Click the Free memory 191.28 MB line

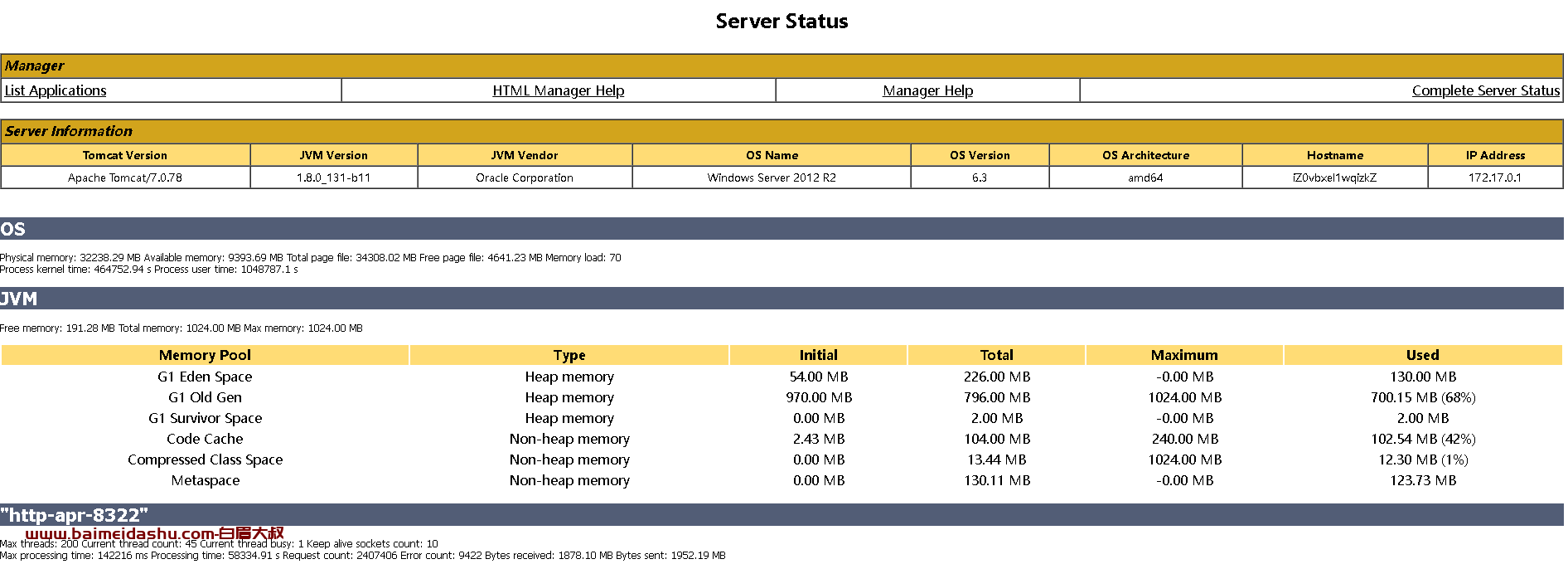[181, 328]
